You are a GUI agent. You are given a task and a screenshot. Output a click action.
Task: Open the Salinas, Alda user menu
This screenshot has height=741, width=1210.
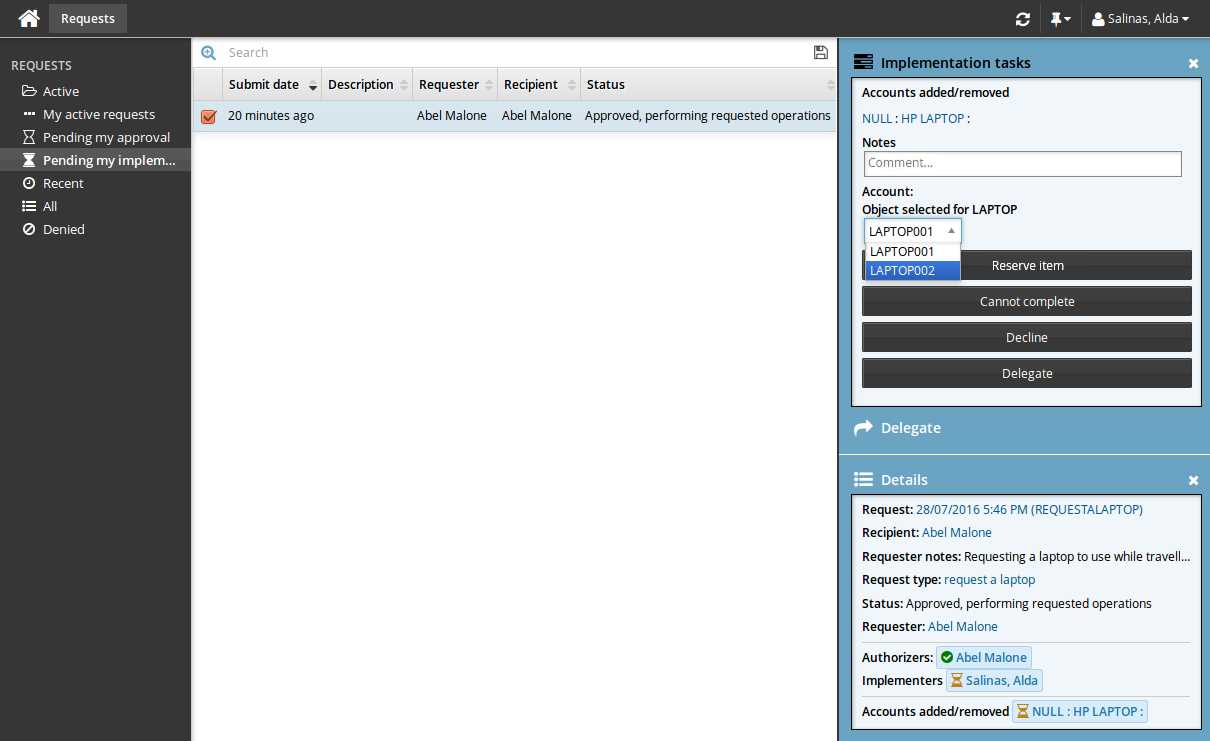click(1140, 19)
